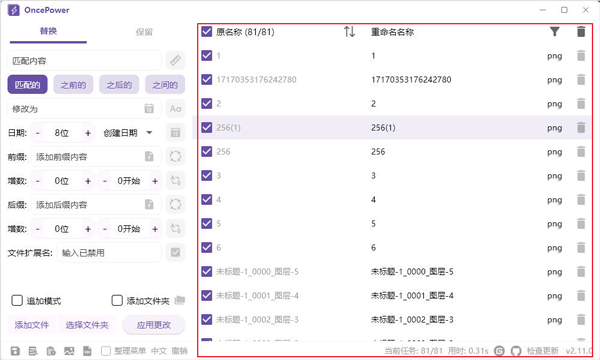This screenshot has height=360, width=600.
Task: Click the circular refresh icon next to 前缀
Action: pos(175,156)
